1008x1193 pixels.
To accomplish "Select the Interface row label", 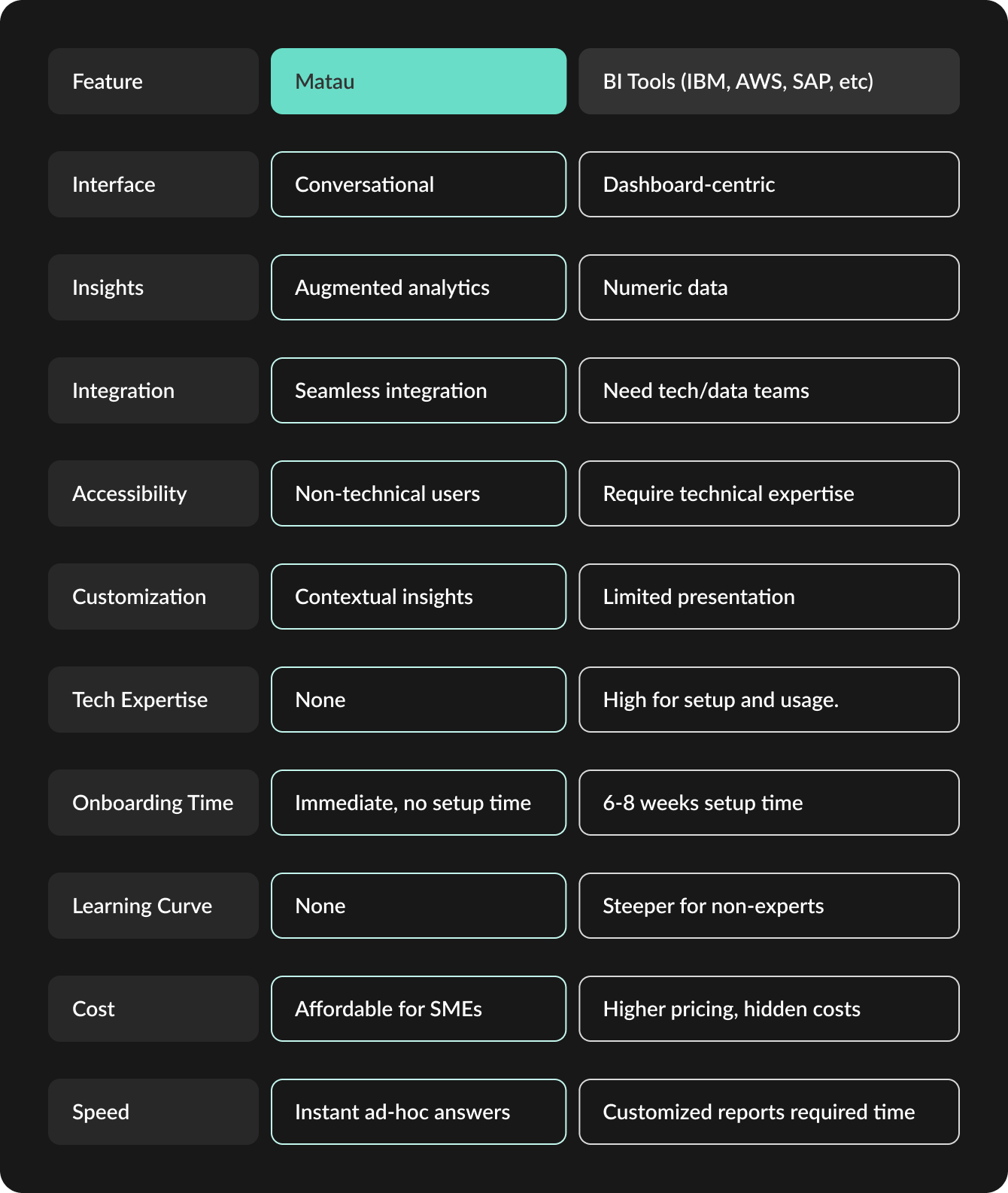I will coord(153,184).
